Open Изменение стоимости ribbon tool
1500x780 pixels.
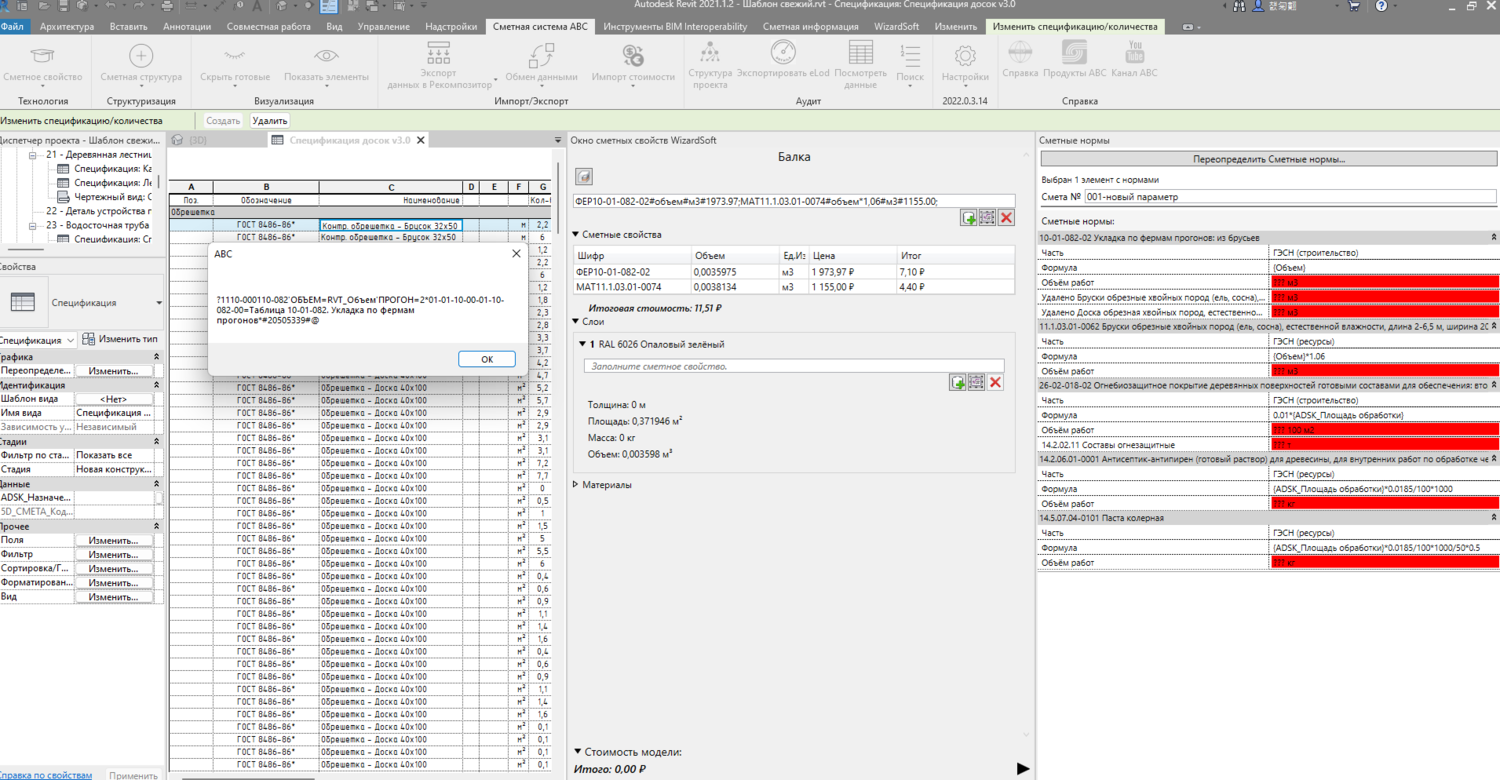click(x=632, y=57)
